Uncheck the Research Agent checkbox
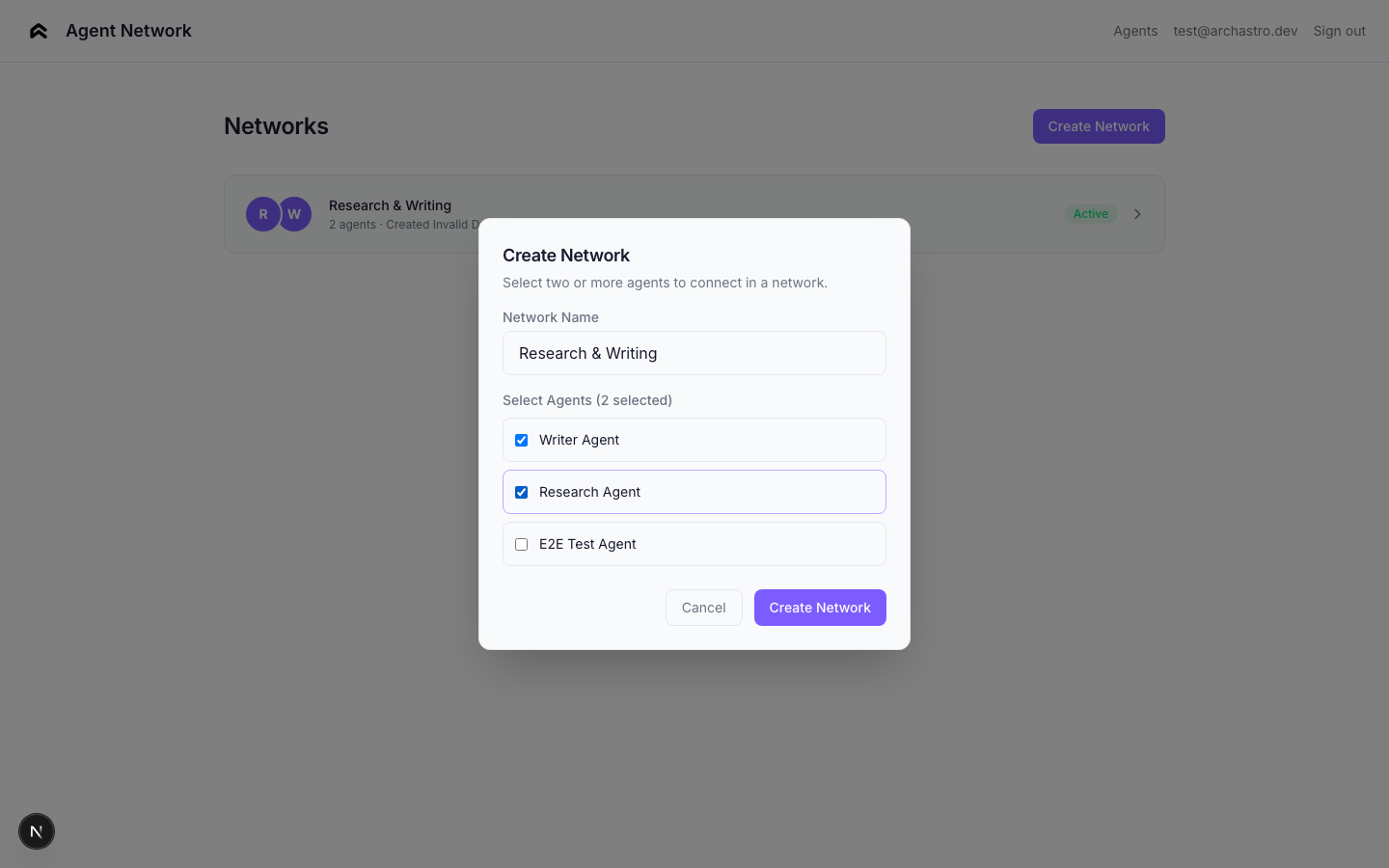1389x868 pixels. 522,492
